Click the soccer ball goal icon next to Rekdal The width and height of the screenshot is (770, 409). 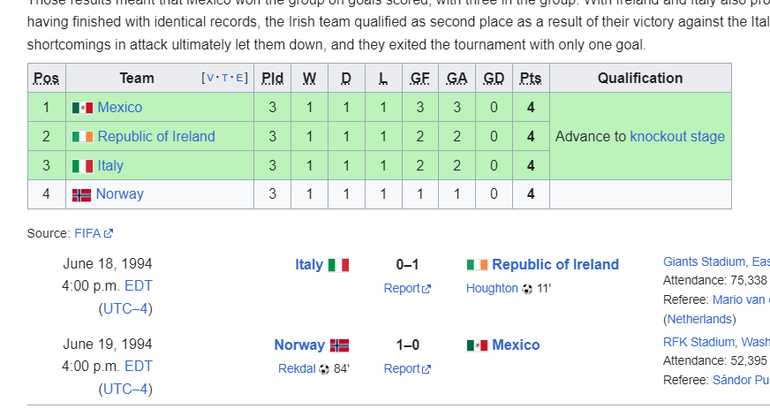click(x=324, y=369)
